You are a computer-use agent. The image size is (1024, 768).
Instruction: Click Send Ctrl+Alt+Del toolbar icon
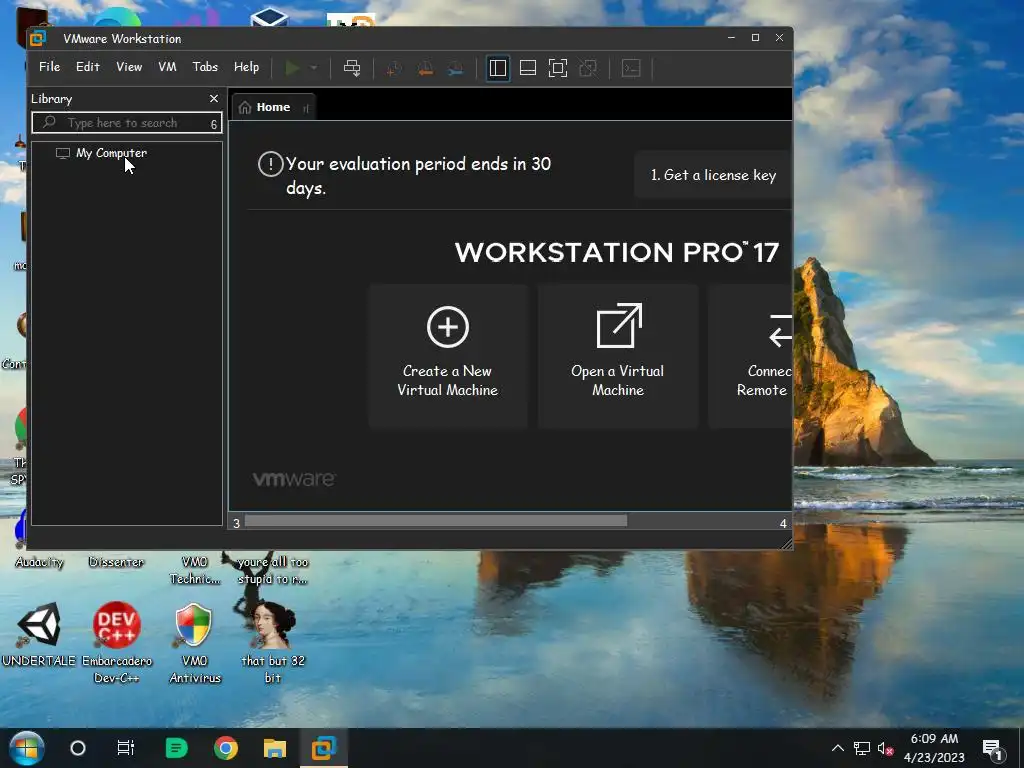click(352, 68)
